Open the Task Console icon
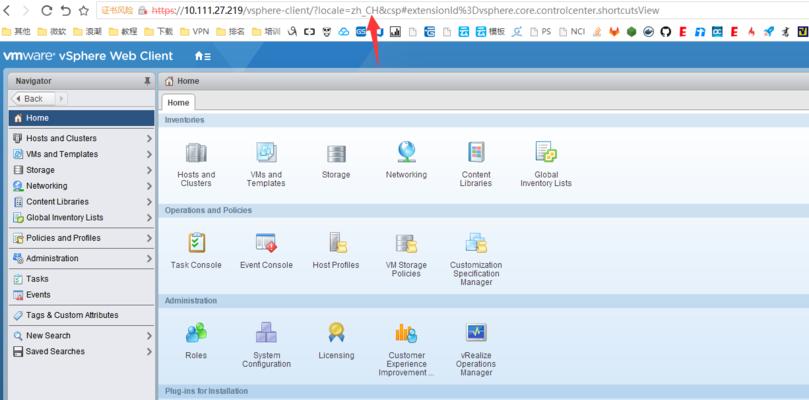Viewport: 809px width, 400px height. (197, 243)
